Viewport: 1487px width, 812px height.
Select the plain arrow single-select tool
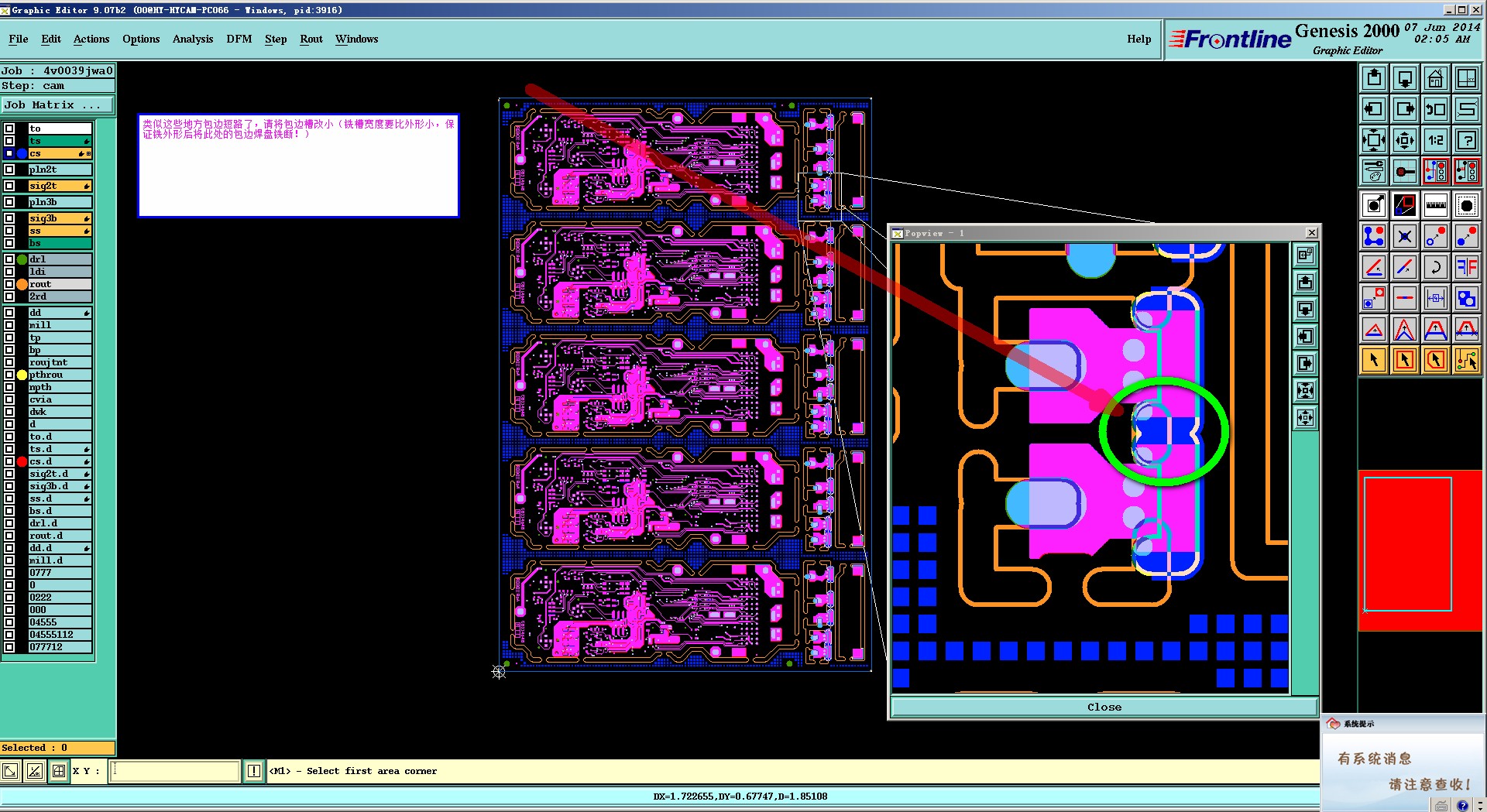pos(1374,360)
